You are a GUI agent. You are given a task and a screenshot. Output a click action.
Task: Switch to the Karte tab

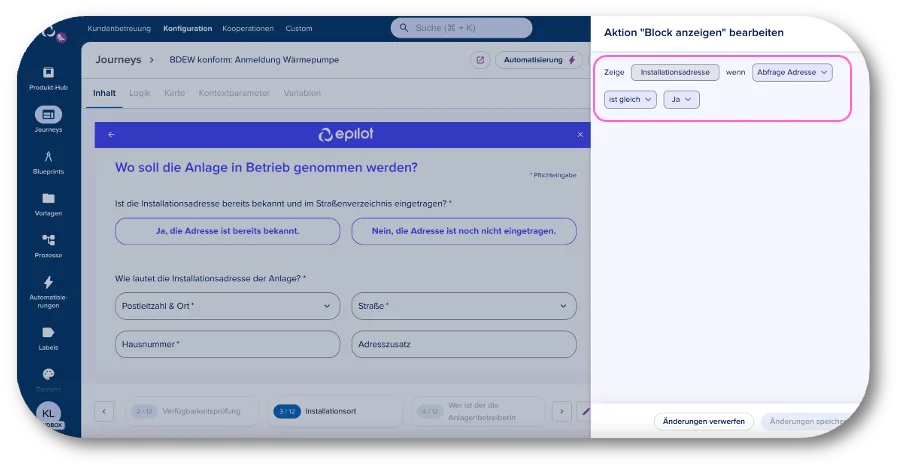click(x=174, y=93)
